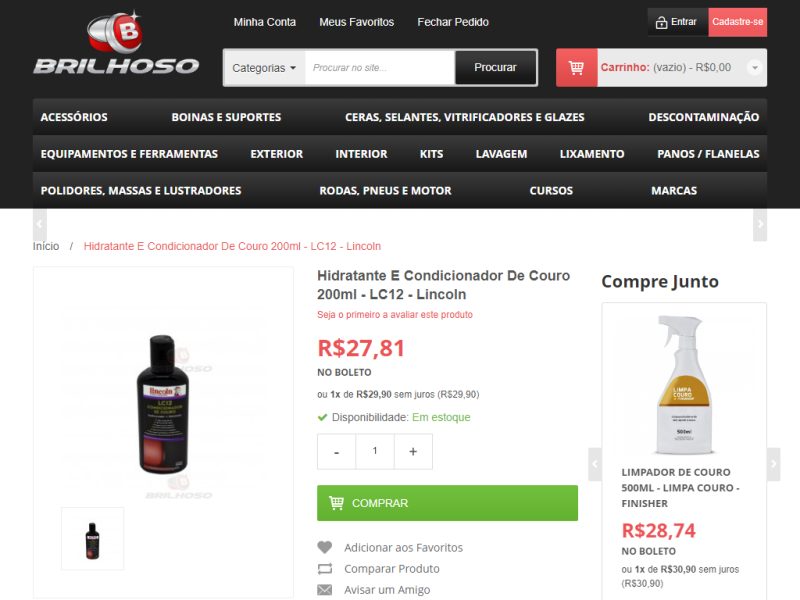Open the MARCAS menu item
The image size is (800, 600).
coord(674,191)
